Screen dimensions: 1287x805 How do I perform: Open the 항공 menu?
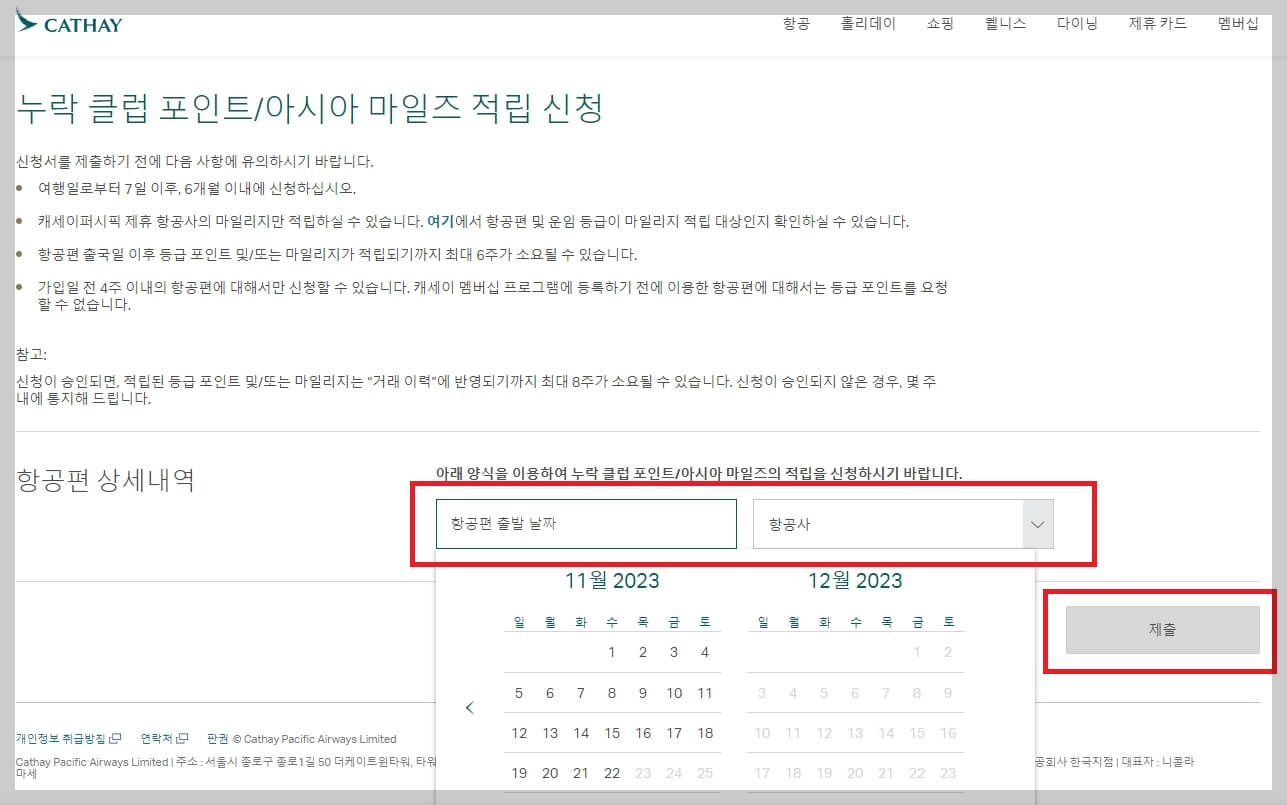[796, 23]
